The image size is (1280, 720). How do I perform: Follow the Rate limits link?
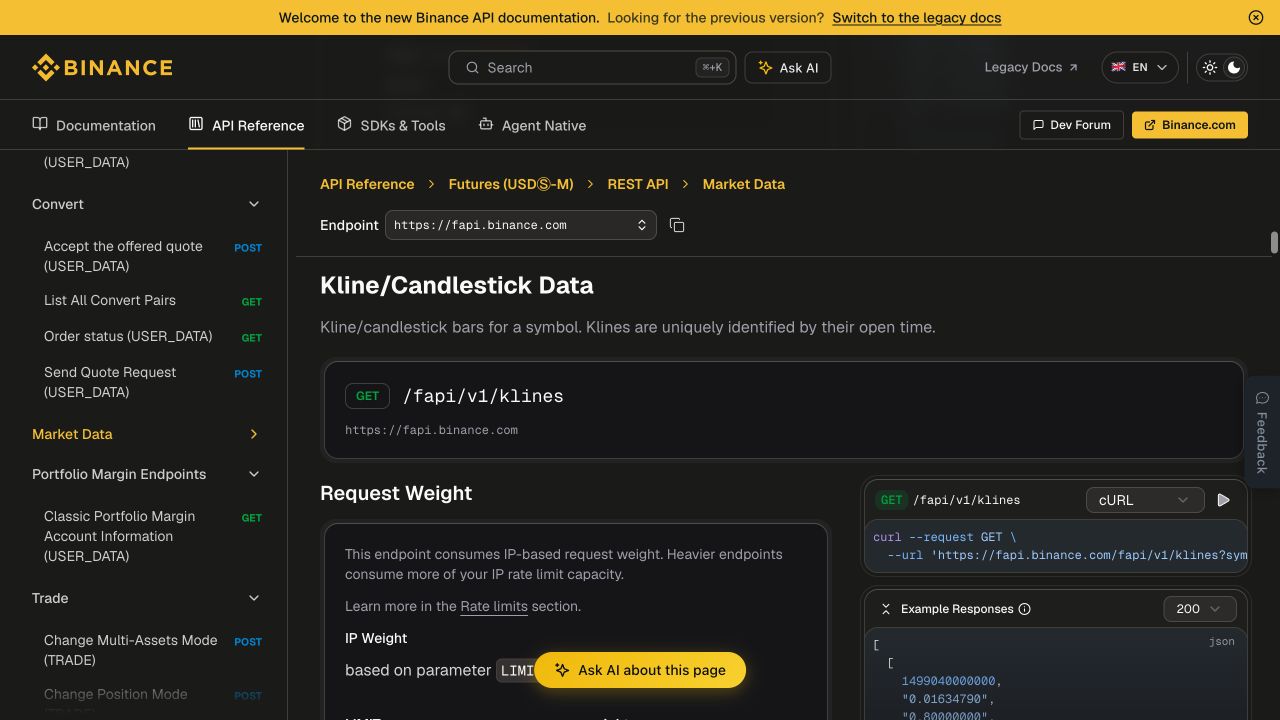pyautogui.click(x=494, y=606)
